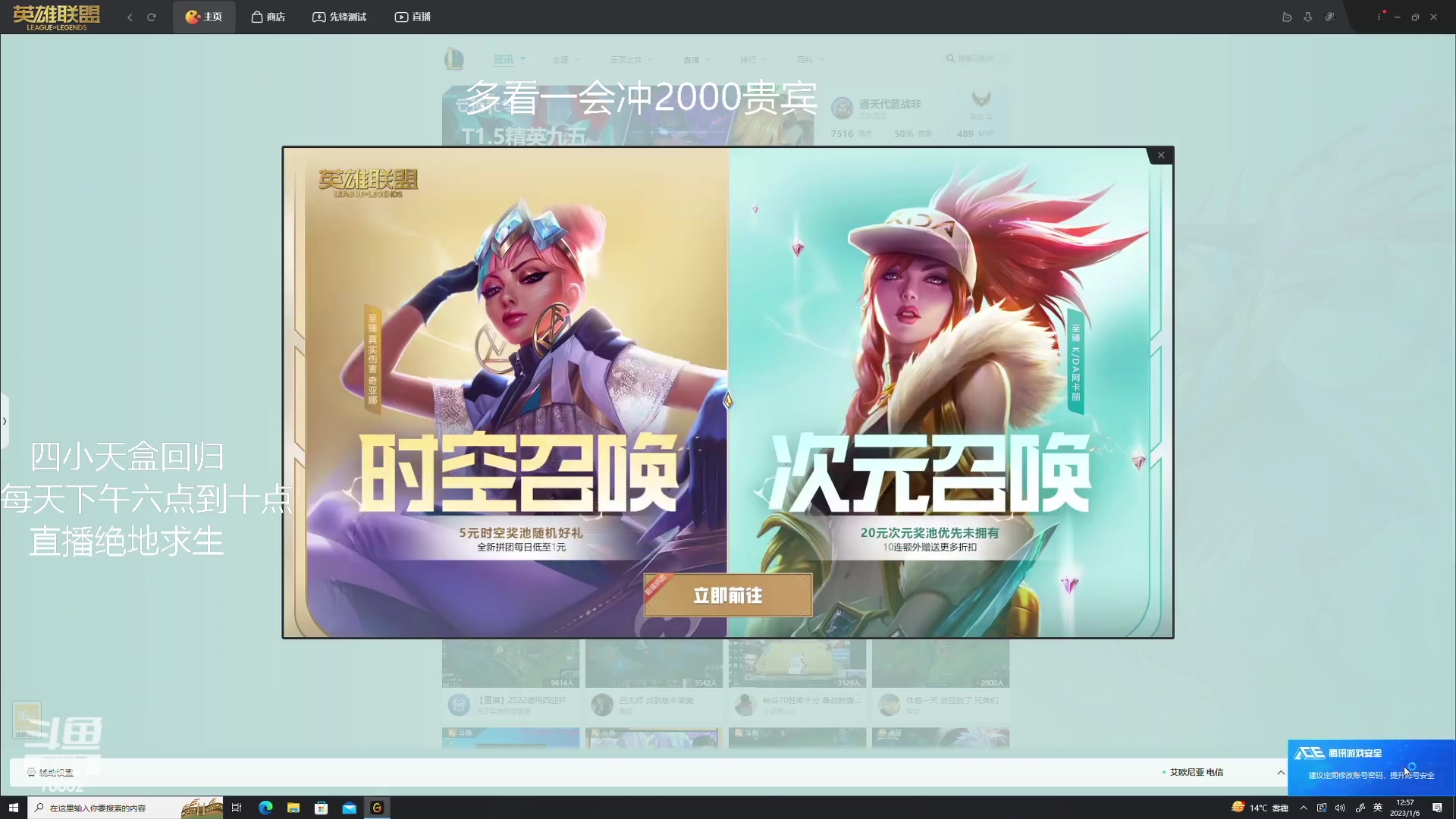Screen dimensions: 1456x819
Task: Open the assistant chat icon in title bar
Action: point(1287,17)
